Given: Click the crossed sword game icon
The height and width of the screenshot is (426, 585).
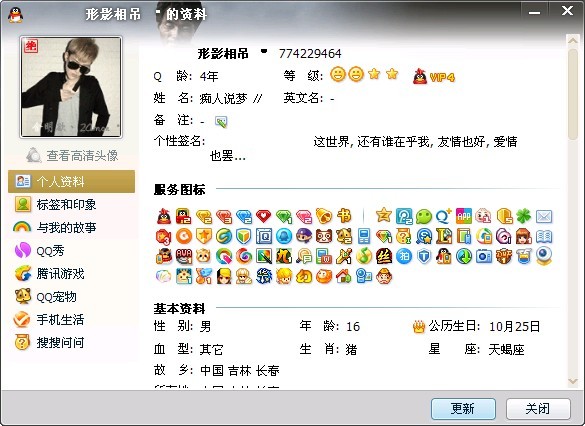Looking at the screenshot, I should (x=344, y=256).
